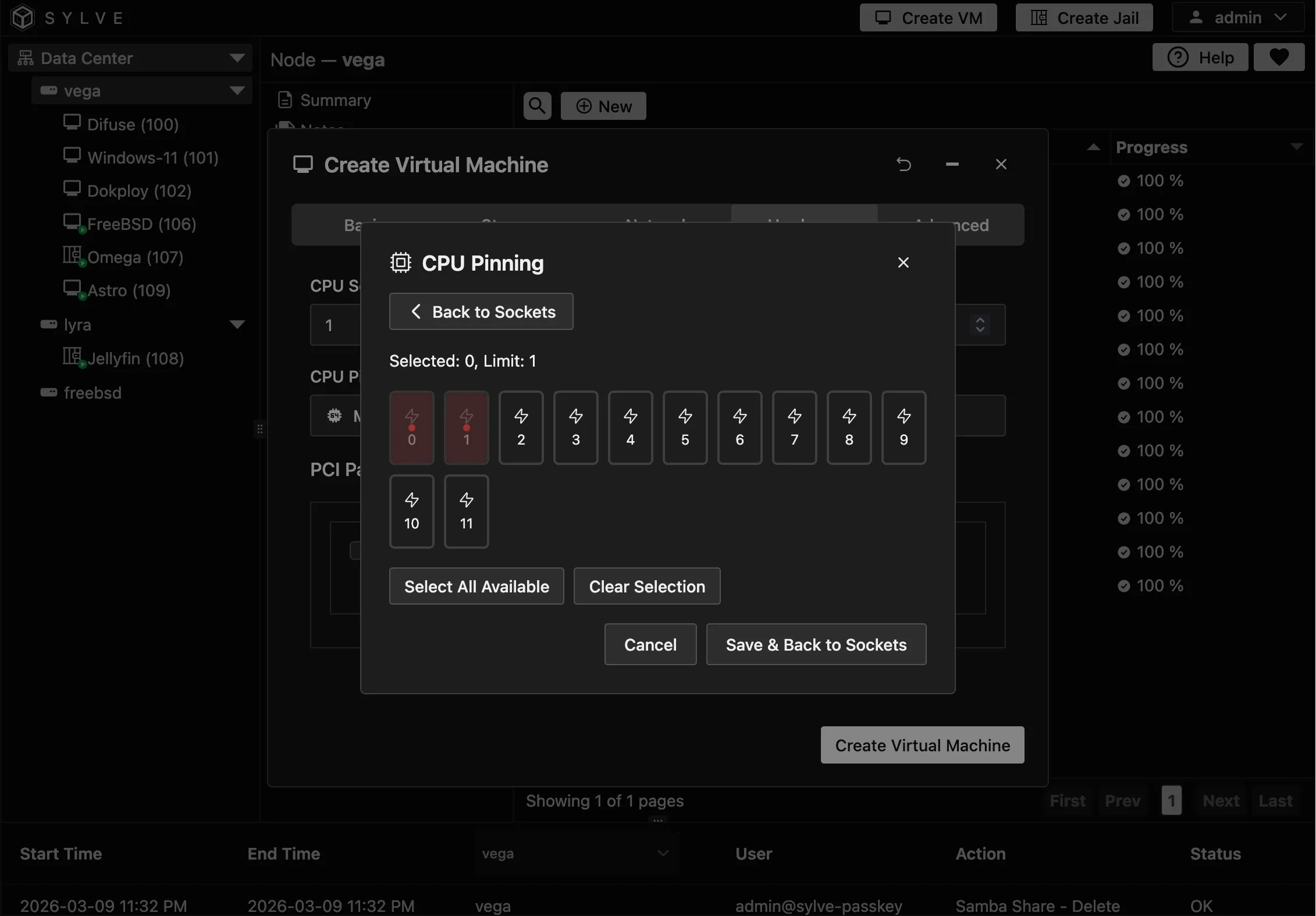Cancel CPU pinning changes
Image resolution: width=1316 pixels, height=916 pixels.
650,644
